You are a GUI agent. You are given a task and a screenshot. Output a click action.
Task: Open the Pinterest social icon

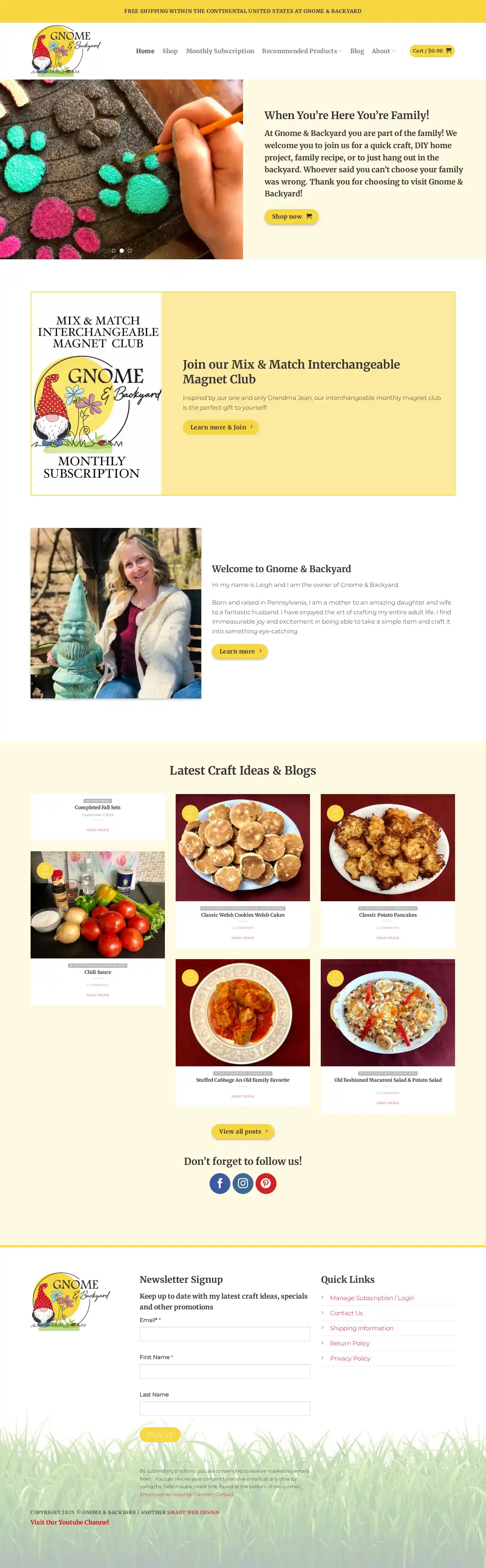[266, 1183]
